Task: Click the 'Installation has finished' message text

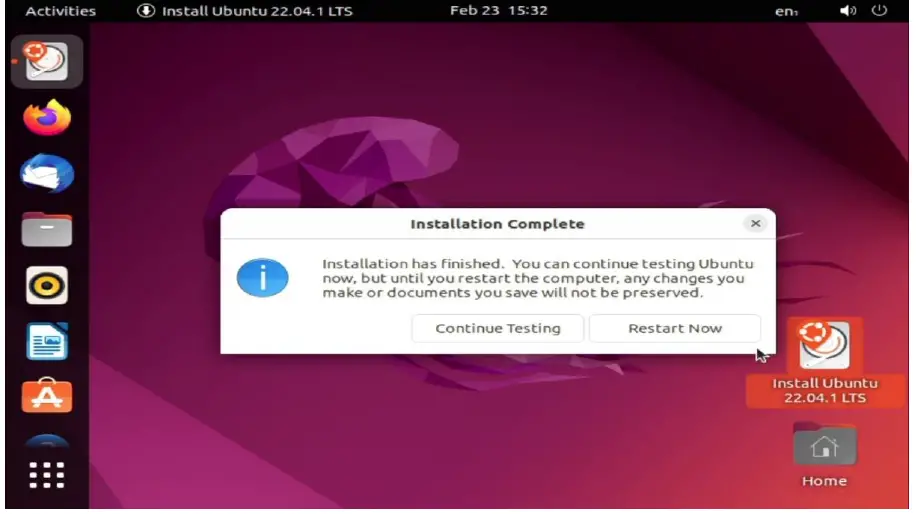Action: [537, 278]
